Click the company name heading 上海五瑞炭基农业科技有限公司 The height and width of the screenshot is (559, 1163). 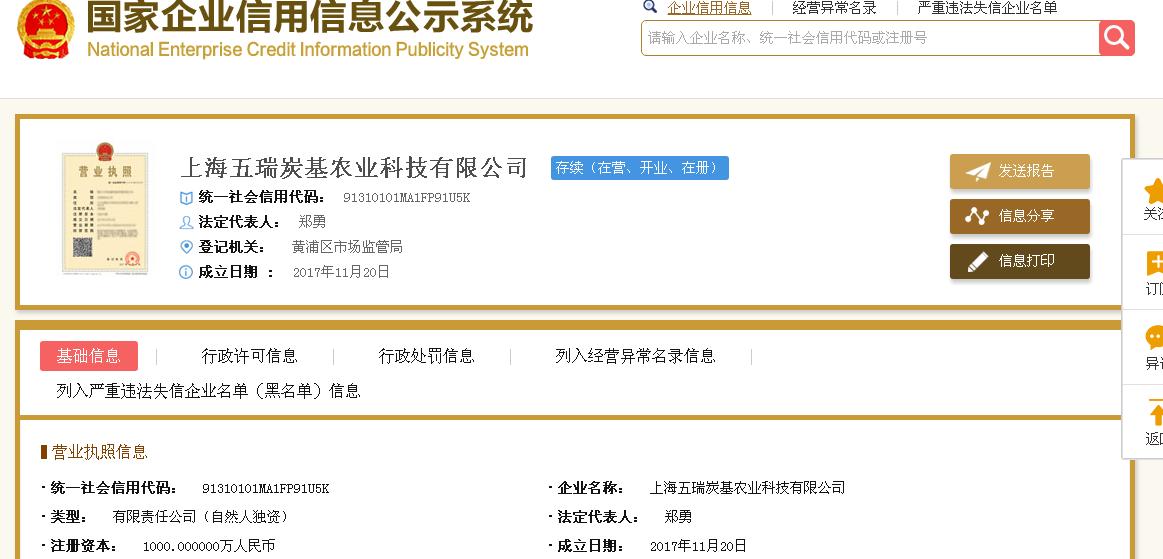pos(355,168)
